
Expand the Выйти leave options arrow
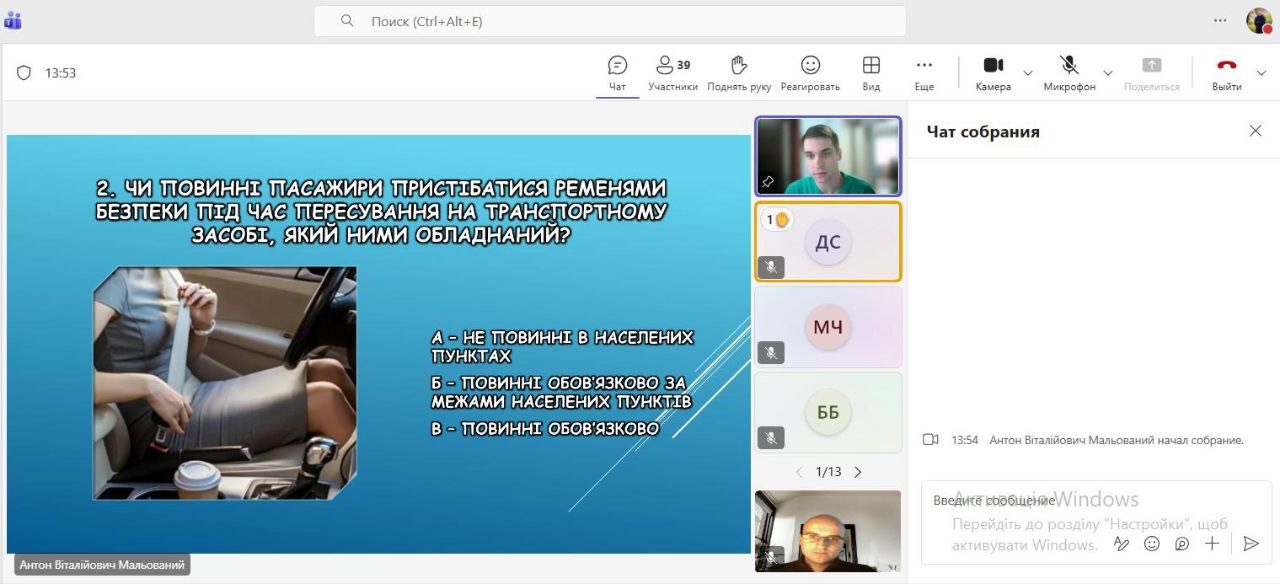1261,73
